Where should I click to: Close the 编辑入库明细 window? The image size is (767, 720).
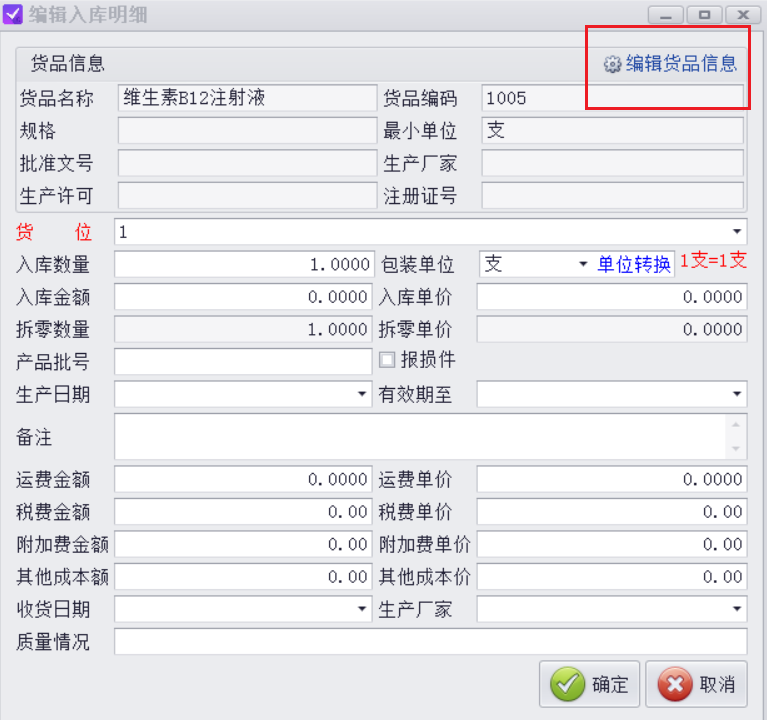pos(743,15)
